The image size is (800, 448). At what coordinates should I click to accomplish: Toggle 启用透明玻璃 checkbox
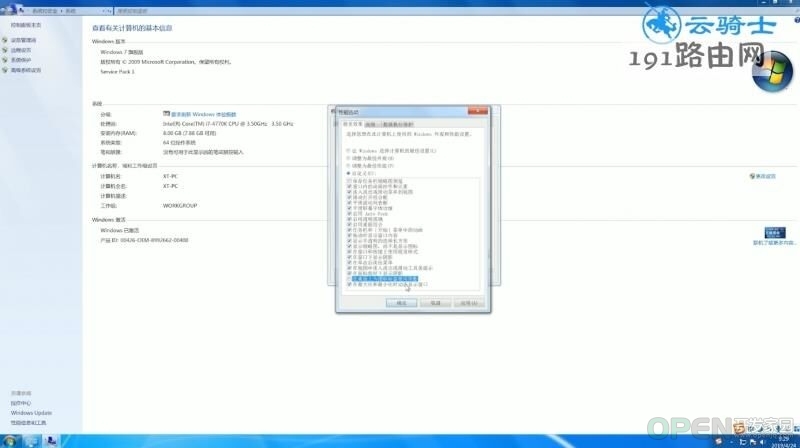pos(349,219)
